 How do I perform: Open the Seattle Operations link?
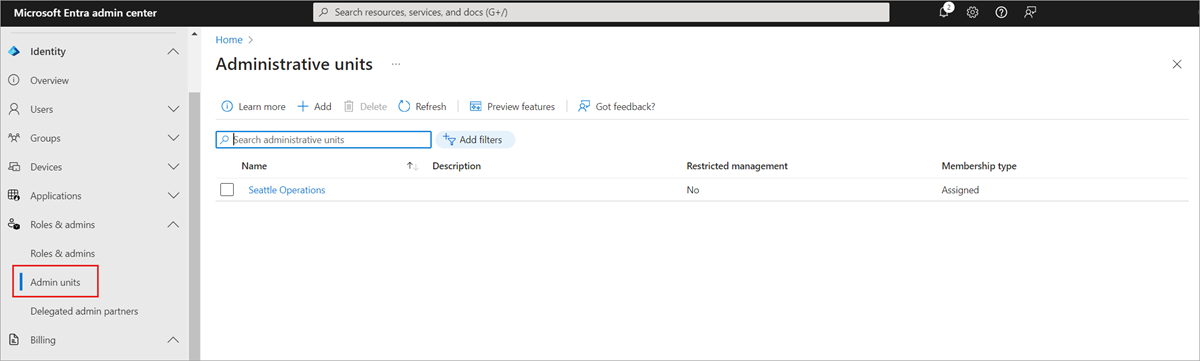287,190
